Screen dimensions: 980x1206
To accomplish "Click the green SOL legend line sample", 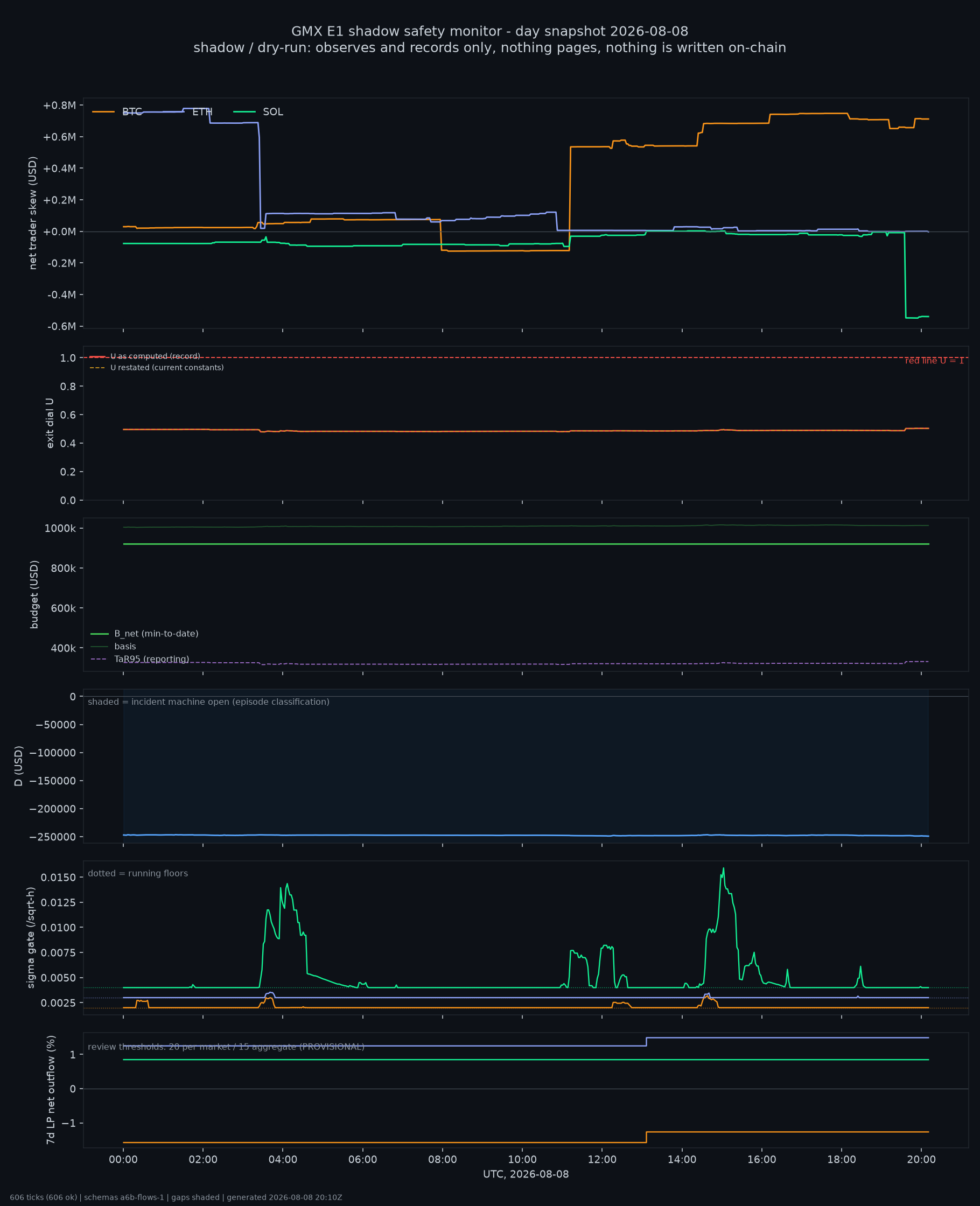I will coord(244,112).
